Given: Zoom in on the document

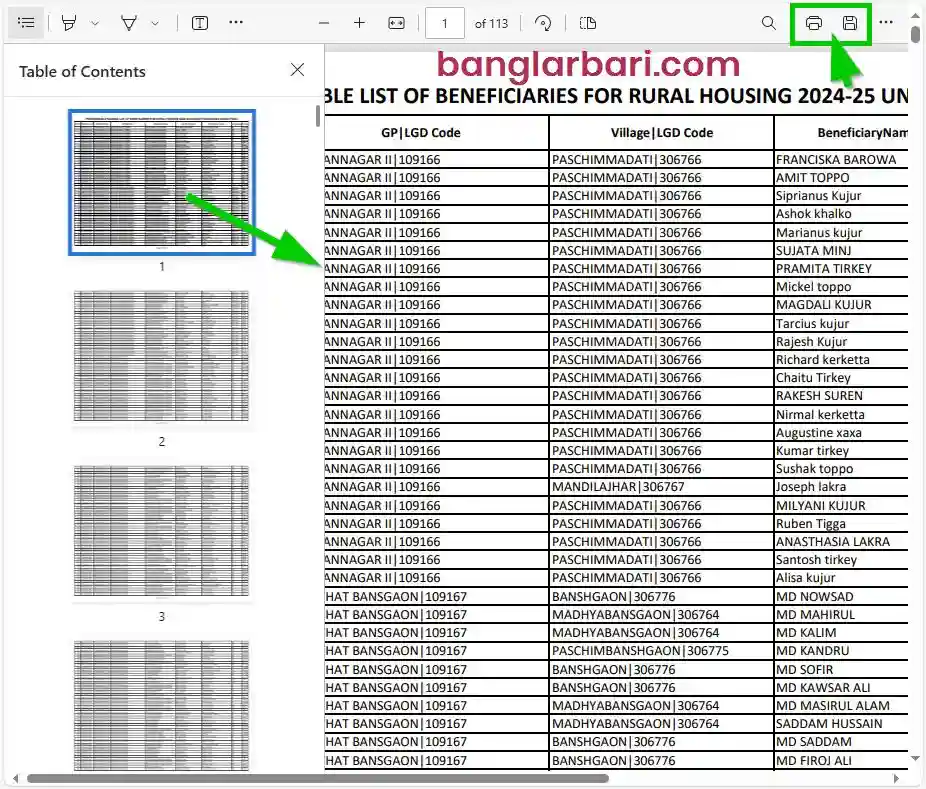Looking at the screenshot, I should [359, 22].
